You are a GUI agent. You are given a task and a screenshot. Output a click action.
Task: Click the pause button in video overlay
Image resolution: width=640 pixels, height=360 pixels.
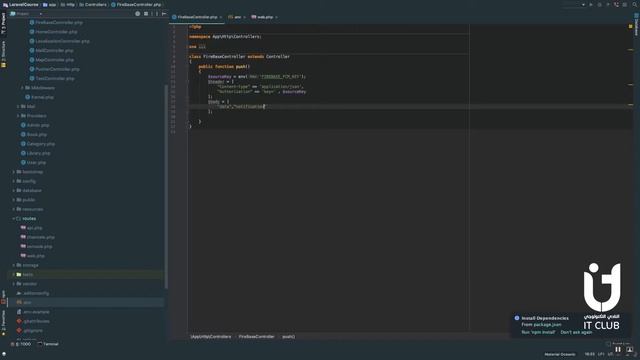(618, 350)
